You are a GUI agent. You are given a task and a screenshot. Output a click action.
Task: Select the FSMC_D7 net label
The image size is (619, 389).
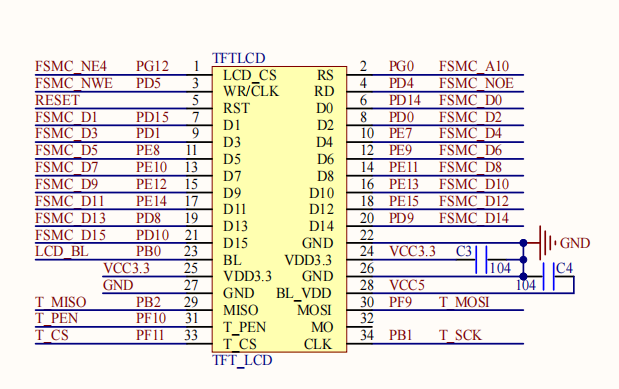pos(66,167)
